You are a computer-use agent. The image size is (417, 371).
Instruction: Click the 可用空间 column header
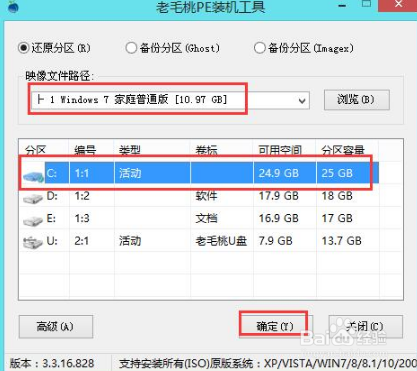tap(285, 150)
